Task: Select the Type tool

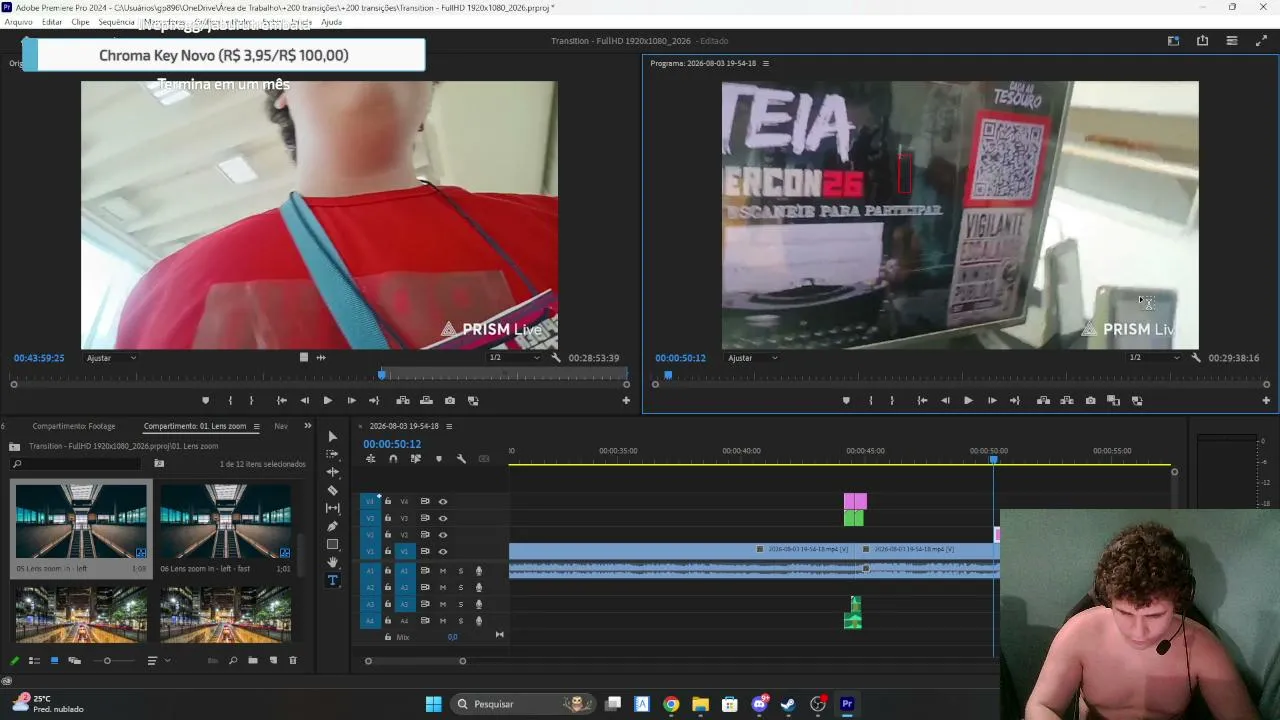Action: click(333, 580)
